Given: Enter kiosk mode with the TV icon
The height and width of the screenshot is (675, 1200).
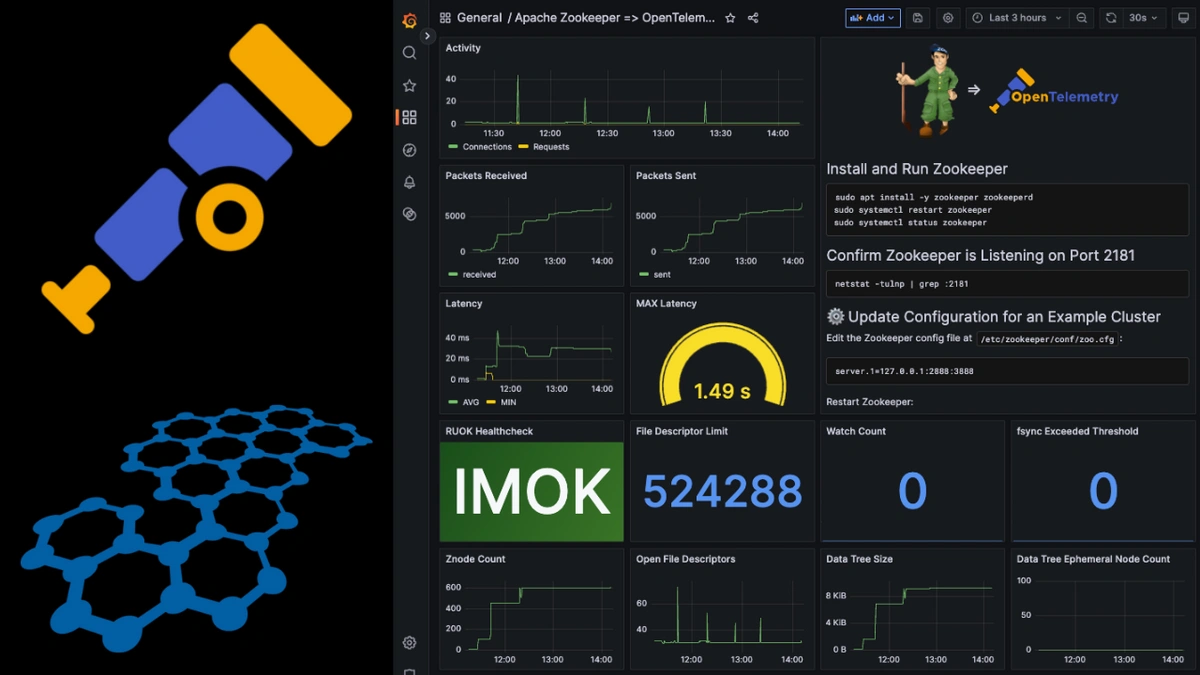Looking at the screenshot, I should coord(1186,17).
